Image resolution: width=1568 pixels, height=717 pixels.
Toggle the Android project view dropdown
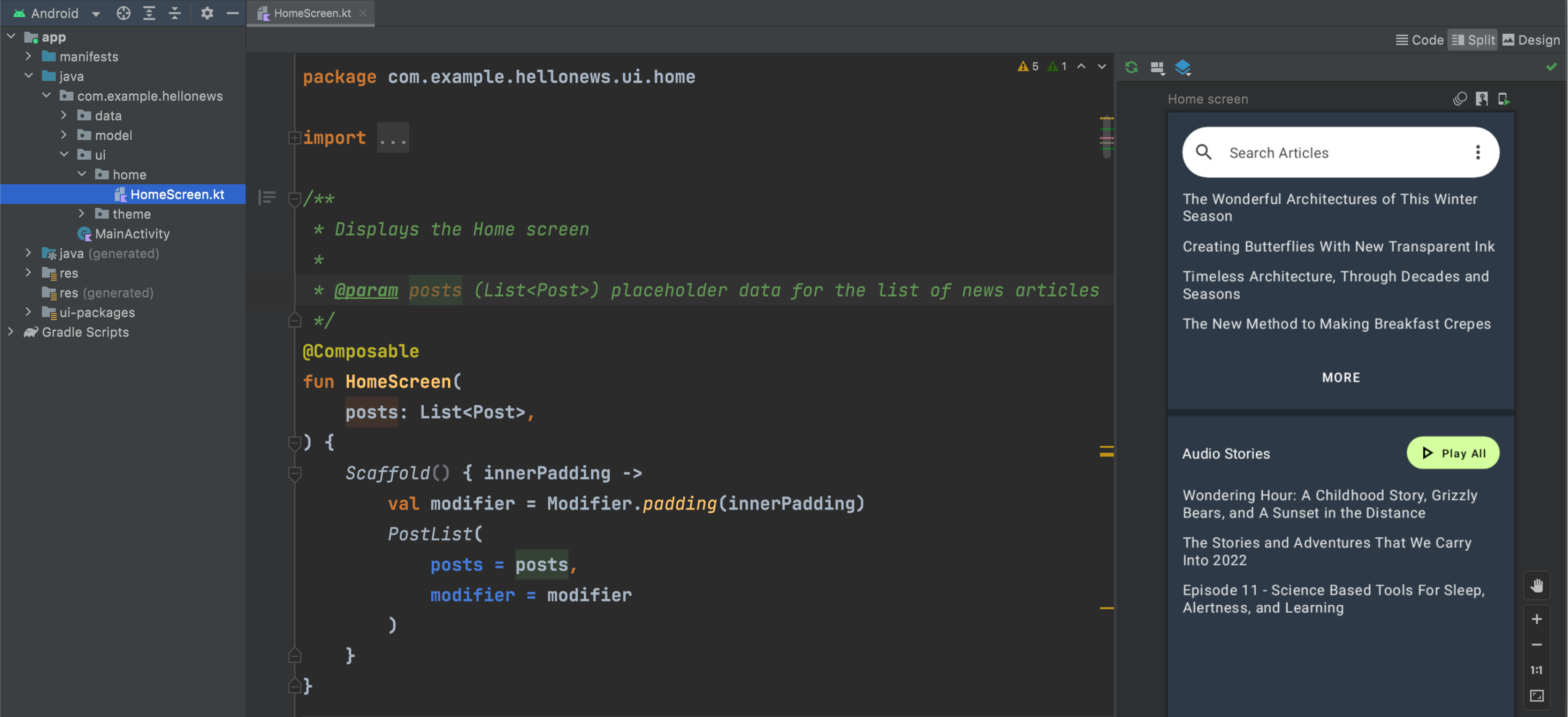tap(95, 13)
